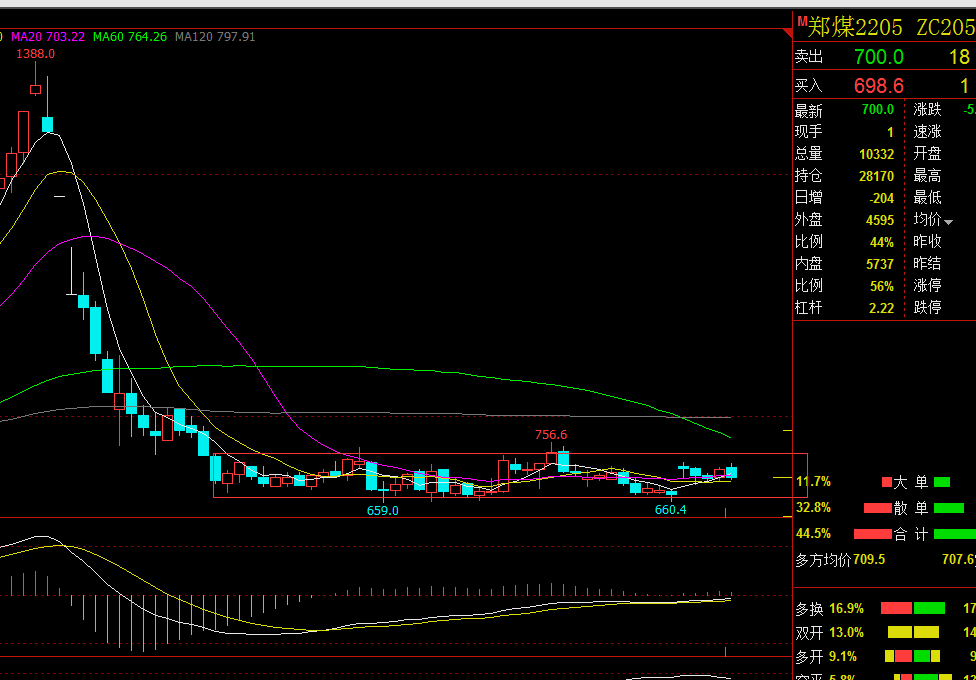Click the 涨跌 label
The height and width of the screenshot is (680, 976).
click(927, 110)
